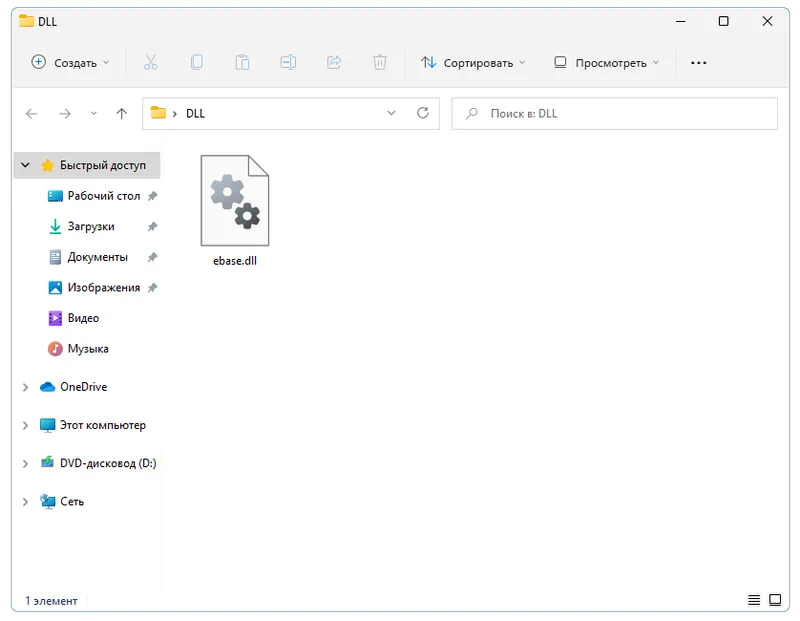
Task: Expand the DVD-дисковод (D:) node
Action: (25, 464)
